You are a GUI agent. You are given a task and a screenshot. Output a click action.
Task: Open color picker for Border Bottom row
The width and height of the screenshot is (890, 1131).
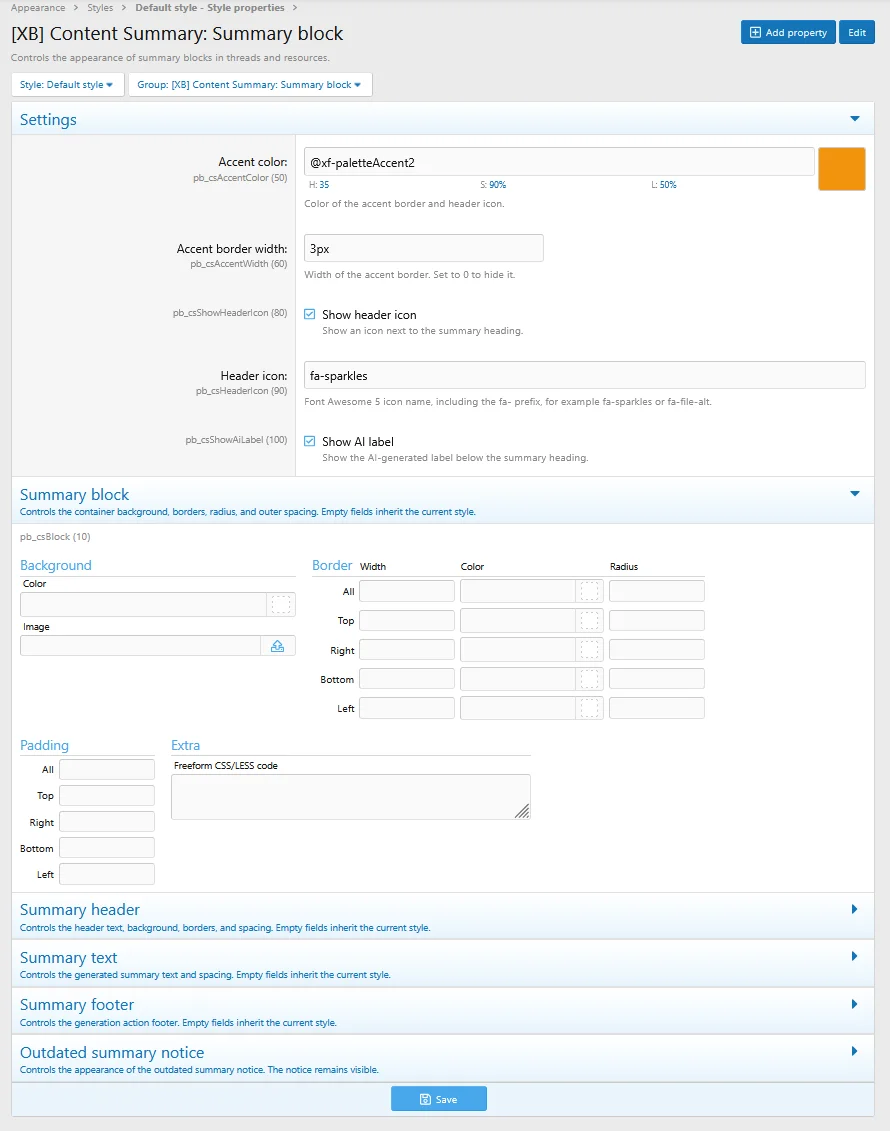point(589,679)
